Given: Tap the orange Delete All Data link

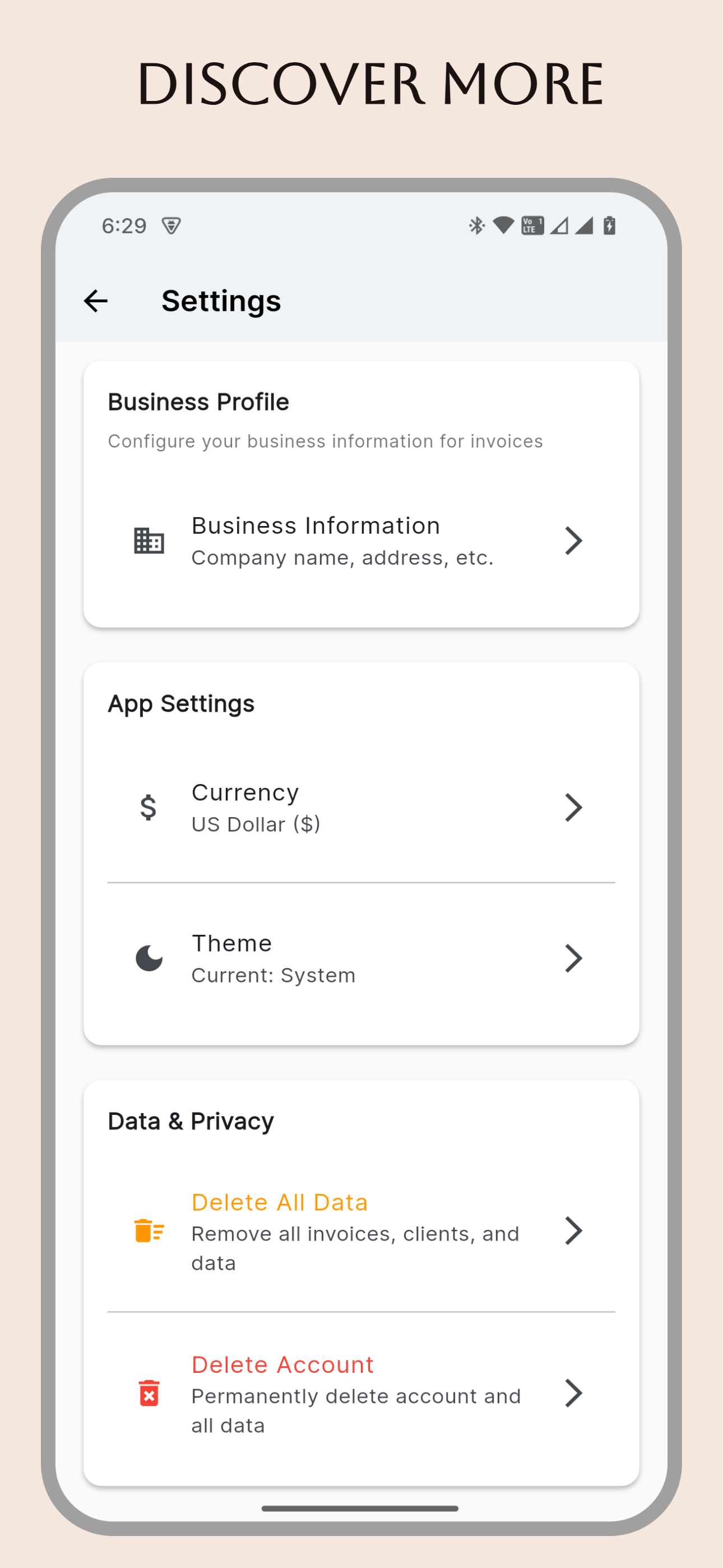Looking at the screenshot, I should 279,1203.
